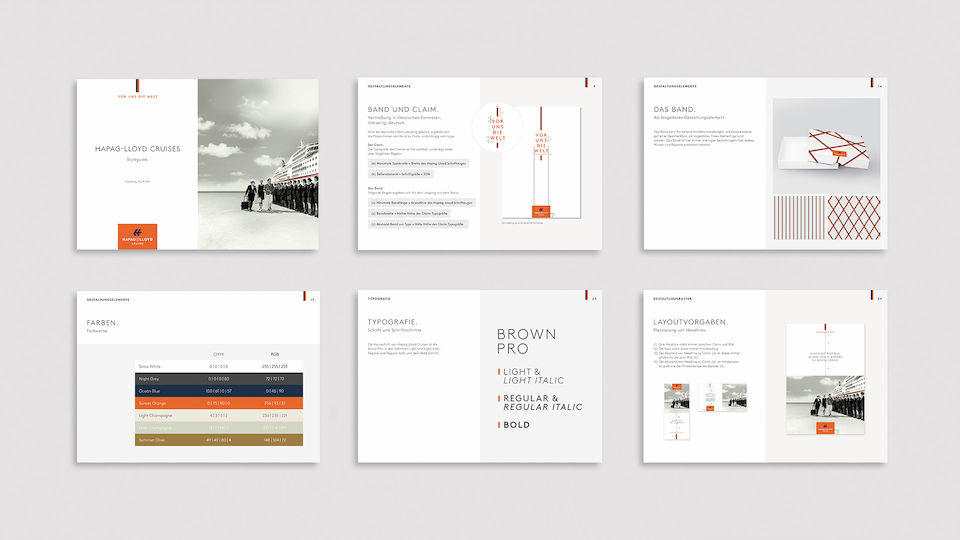Screen dimensions: 960x540
Task: Click the "FARBEN." heading
Action: [102, 323]
